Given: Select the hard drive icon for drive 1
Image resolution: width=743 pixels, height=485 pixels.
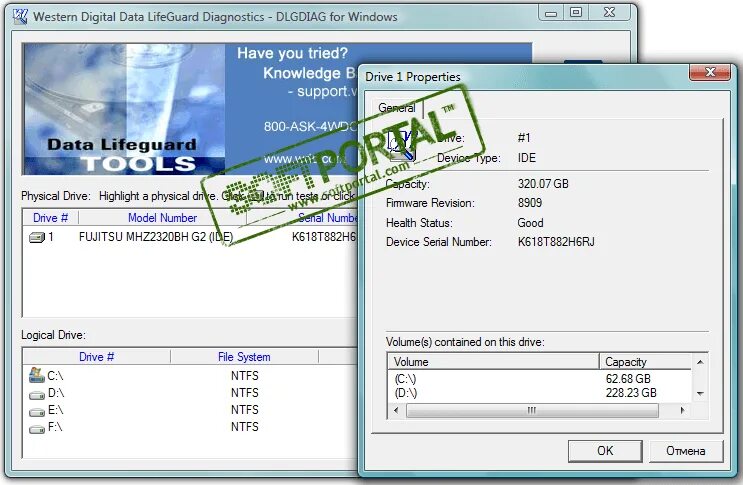Looking at the screenshot, I should point(36,237).
